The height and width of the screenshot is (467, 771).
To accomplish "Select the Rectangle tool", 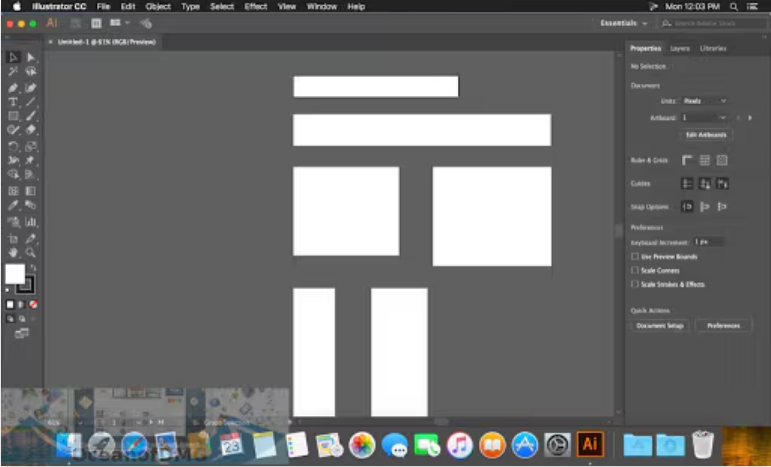I will click(x=13, y=117).
